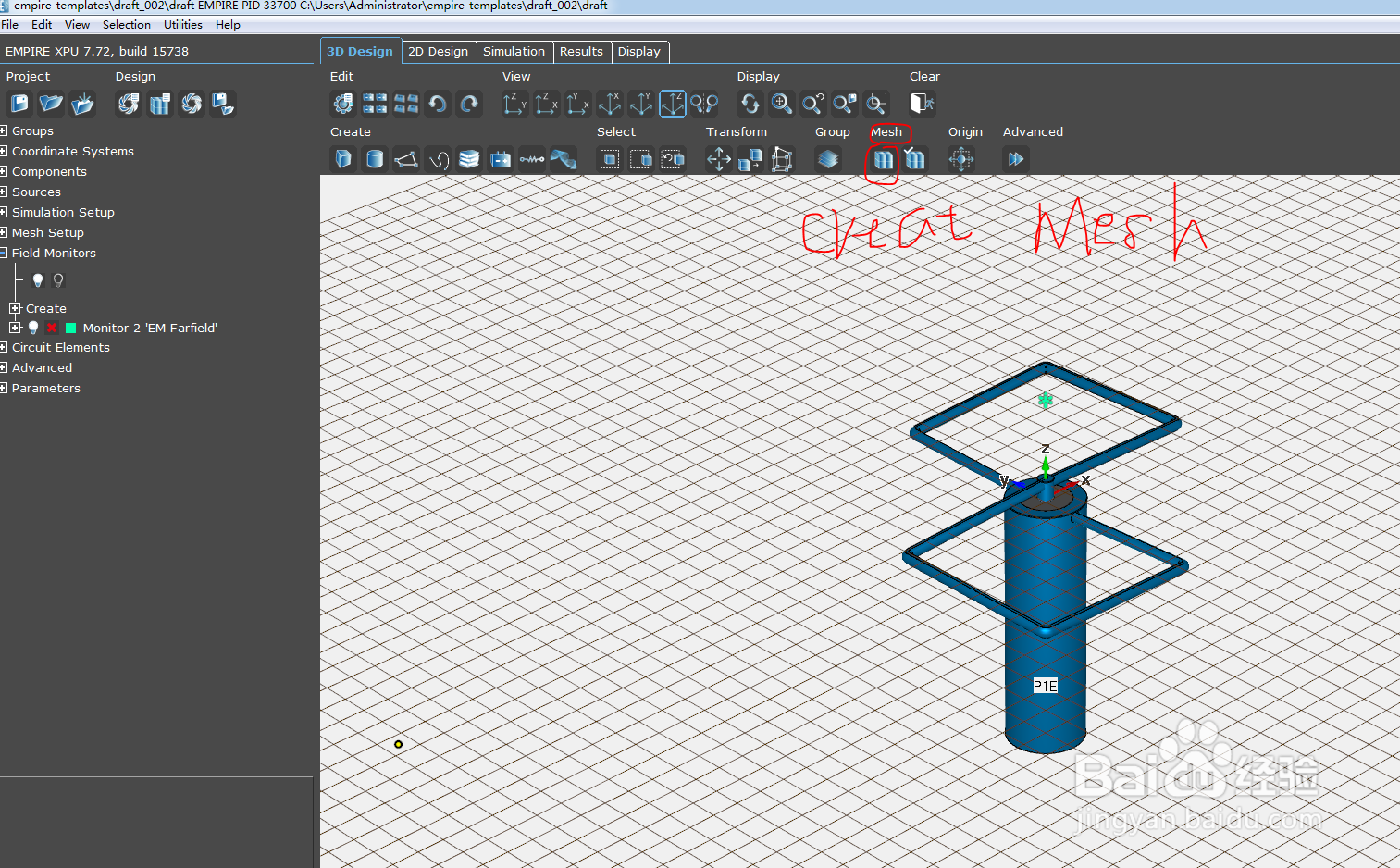Expand Create under Field Monitors
Screen dimensions: 1400x868
tap(15, 308)
